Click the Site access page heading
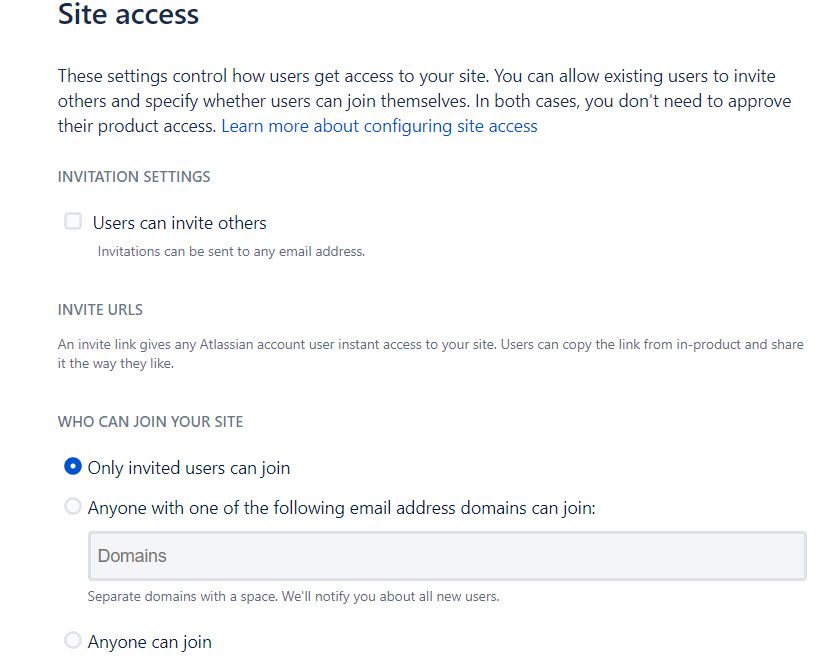This screenshot has height=670, width=830. tap(128, 15)
